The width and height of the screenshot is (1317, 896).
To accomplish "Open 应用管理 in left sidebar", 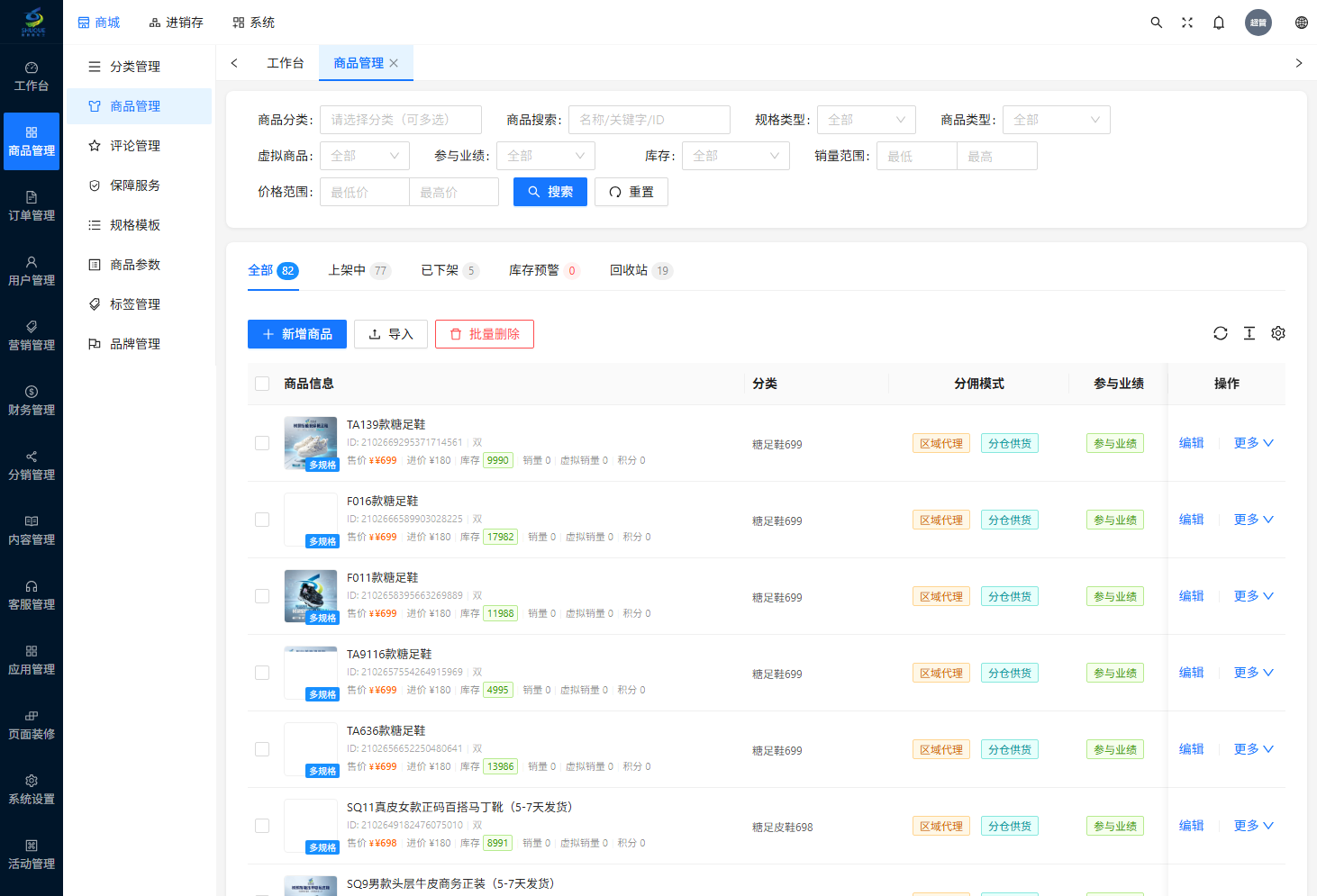I will point(32,660).
